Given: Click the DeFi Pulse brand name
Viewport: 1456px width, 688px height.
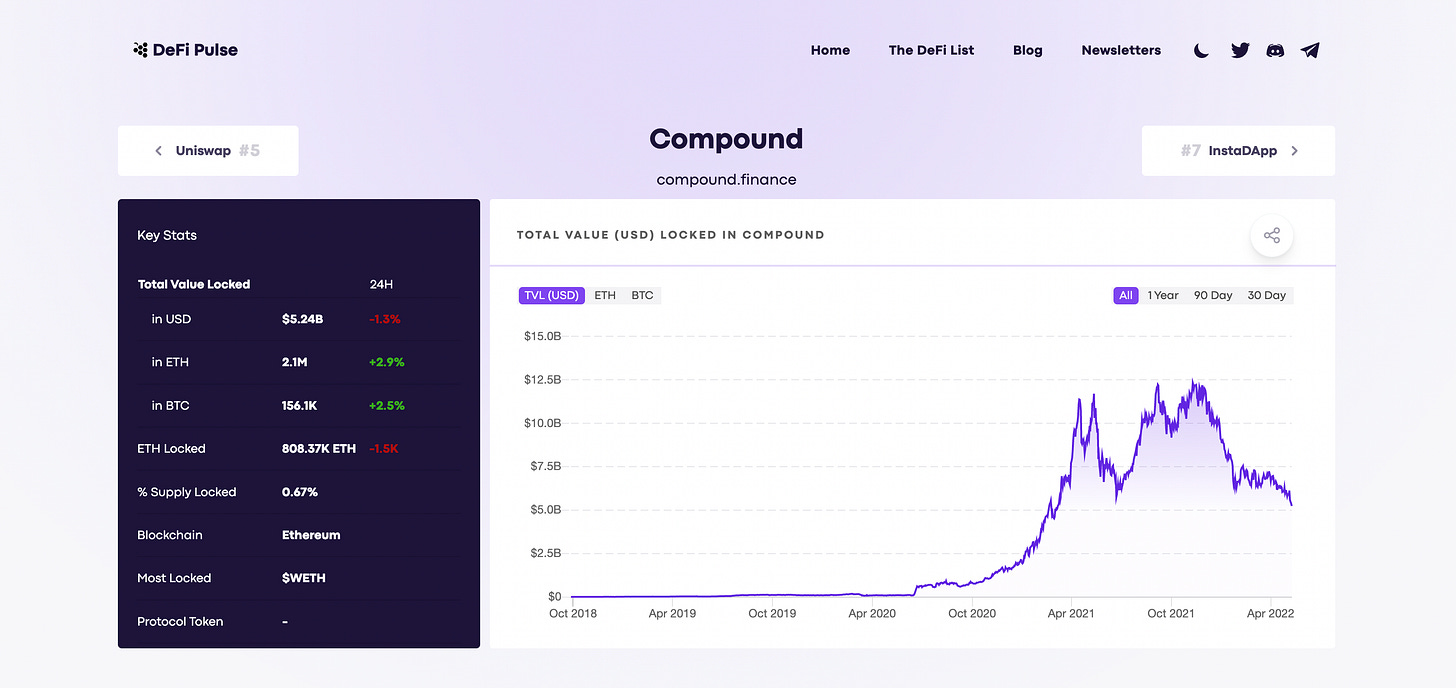Looking at the screenshot, I should click(195, 50).
